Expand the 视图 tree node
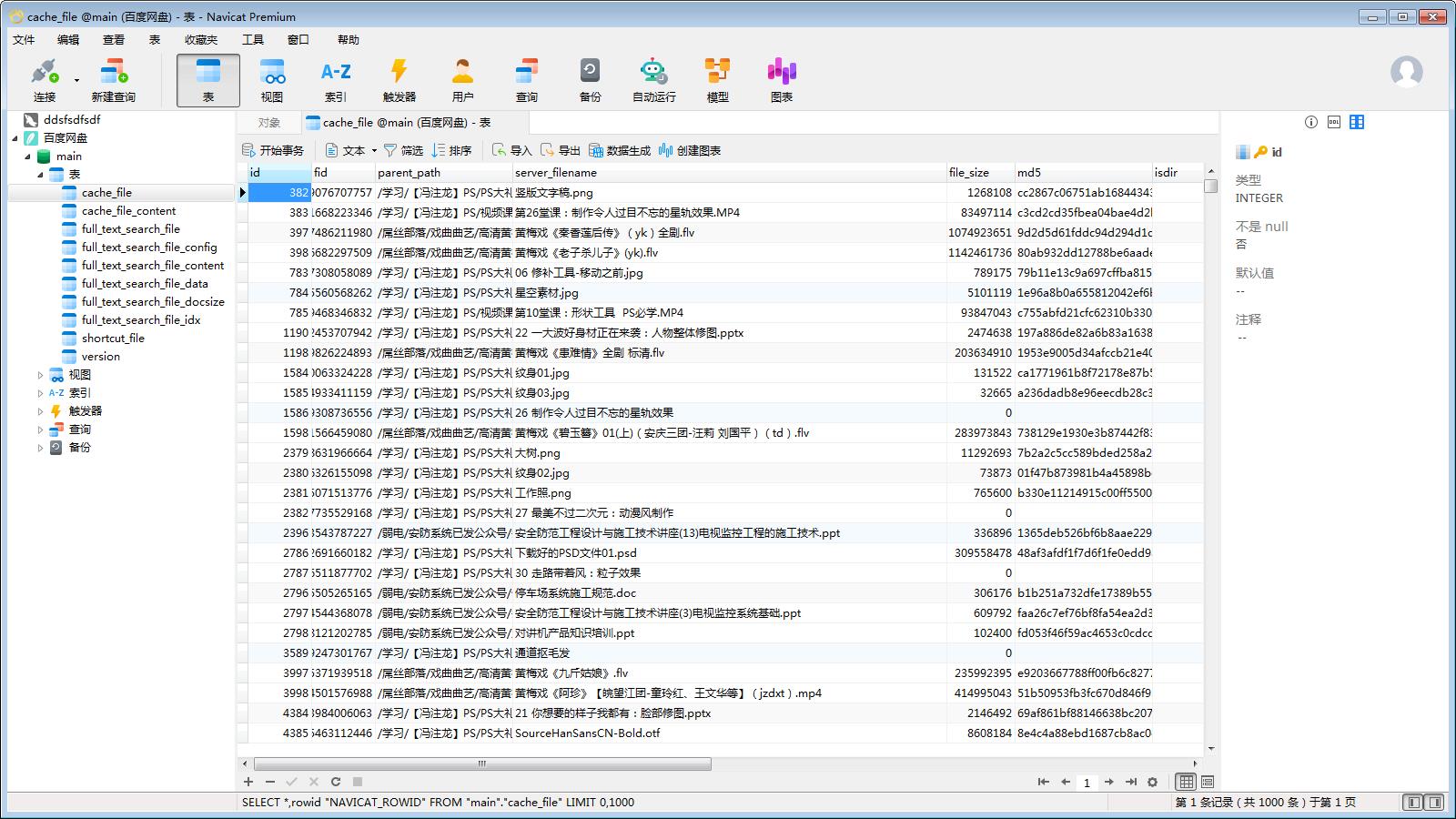This screenshot has height=819, width=1456. 40,375
